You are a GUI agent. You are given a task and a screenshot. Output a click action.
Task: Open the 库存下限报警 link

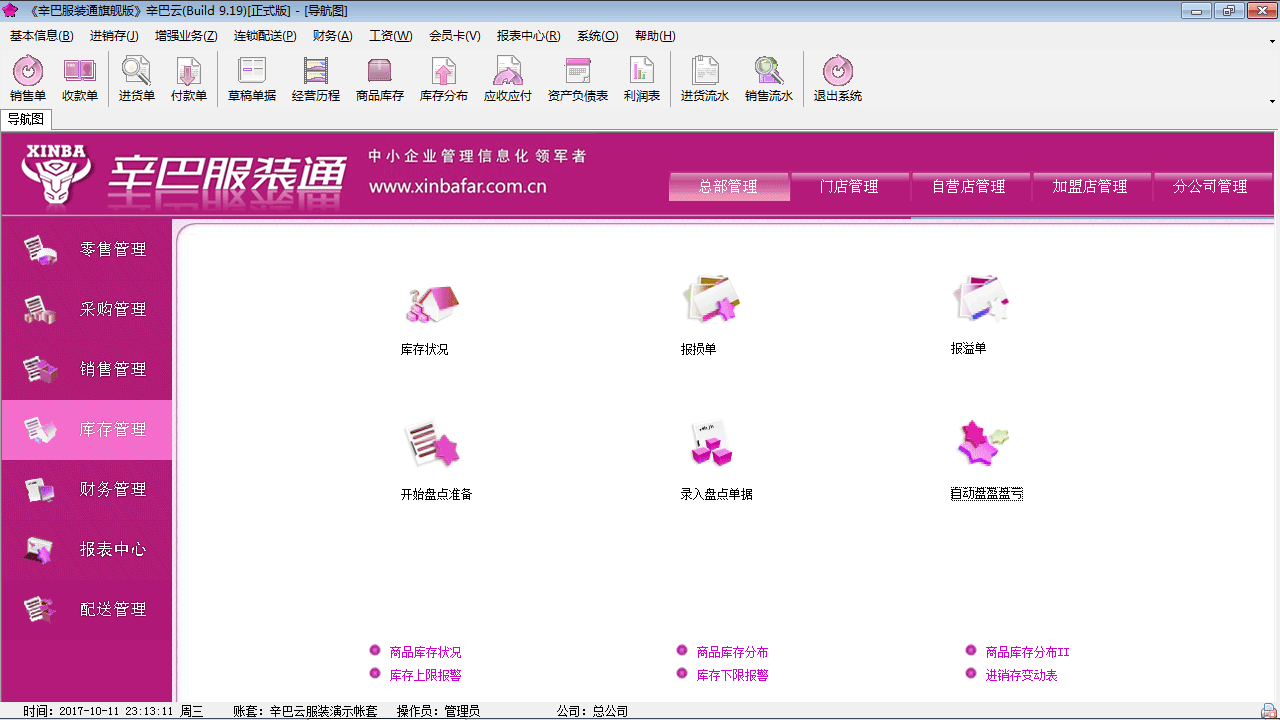[733, 675]
